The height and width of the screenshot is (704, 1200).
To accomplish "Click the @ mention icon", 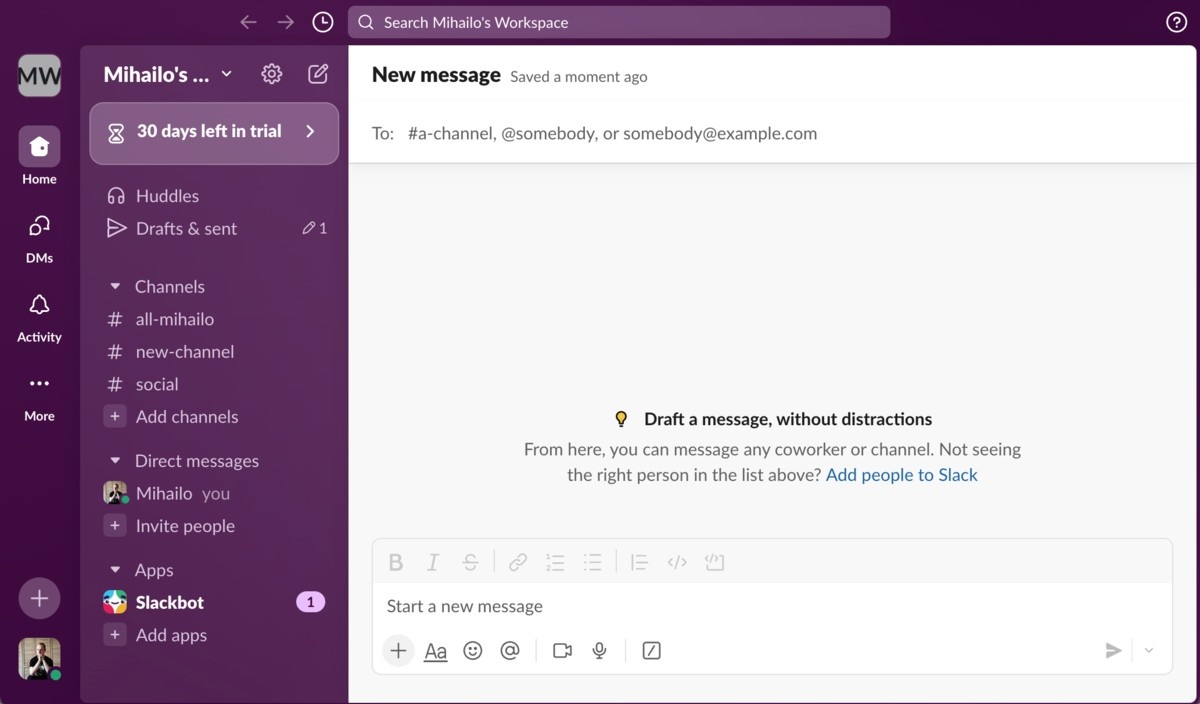I will coord(510,651).
